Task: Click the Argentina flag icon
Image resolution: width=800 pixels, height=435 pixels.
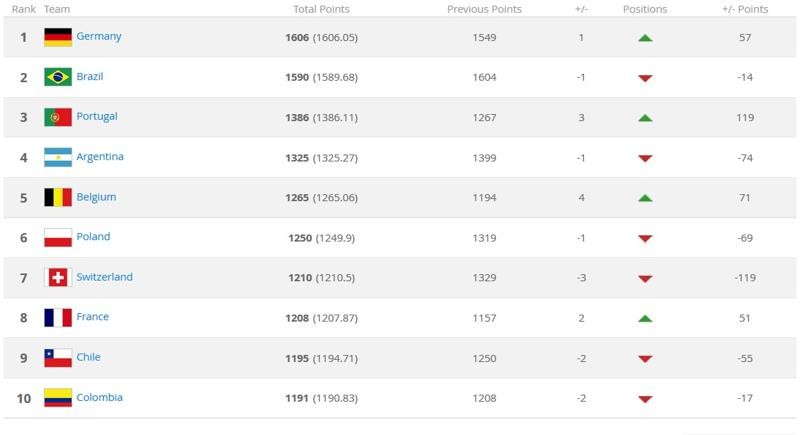Action: point(58,158)
